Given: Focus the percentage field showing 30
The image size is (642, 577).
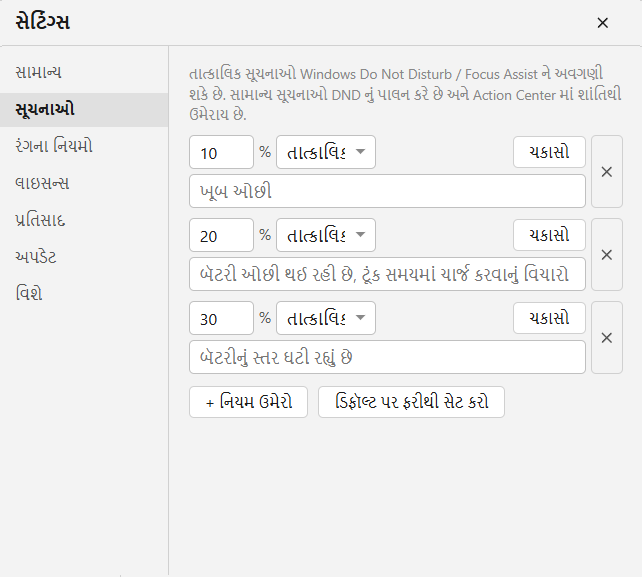Looking at the screenshot, I should [x=221, y=318].
